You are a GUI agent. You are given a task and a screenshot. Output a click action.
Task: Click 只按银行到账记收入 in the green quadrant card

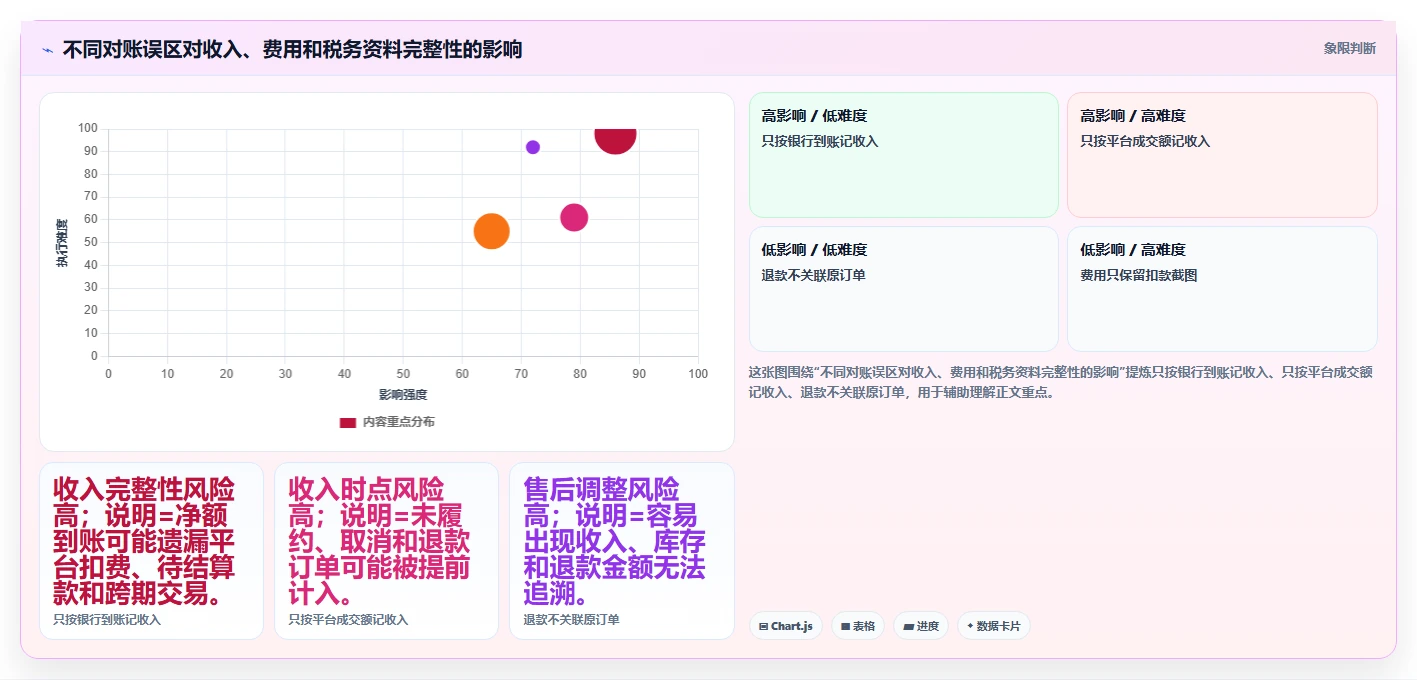point(820,141)
